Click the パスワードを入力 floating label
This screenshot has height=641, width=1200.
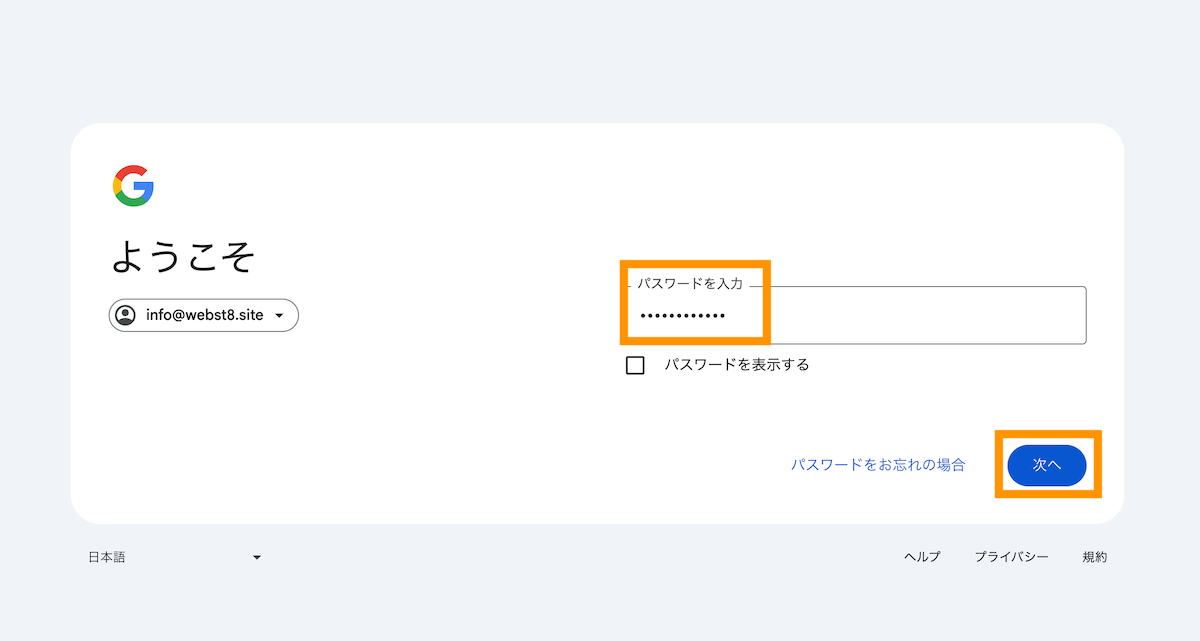coord(690,284)
